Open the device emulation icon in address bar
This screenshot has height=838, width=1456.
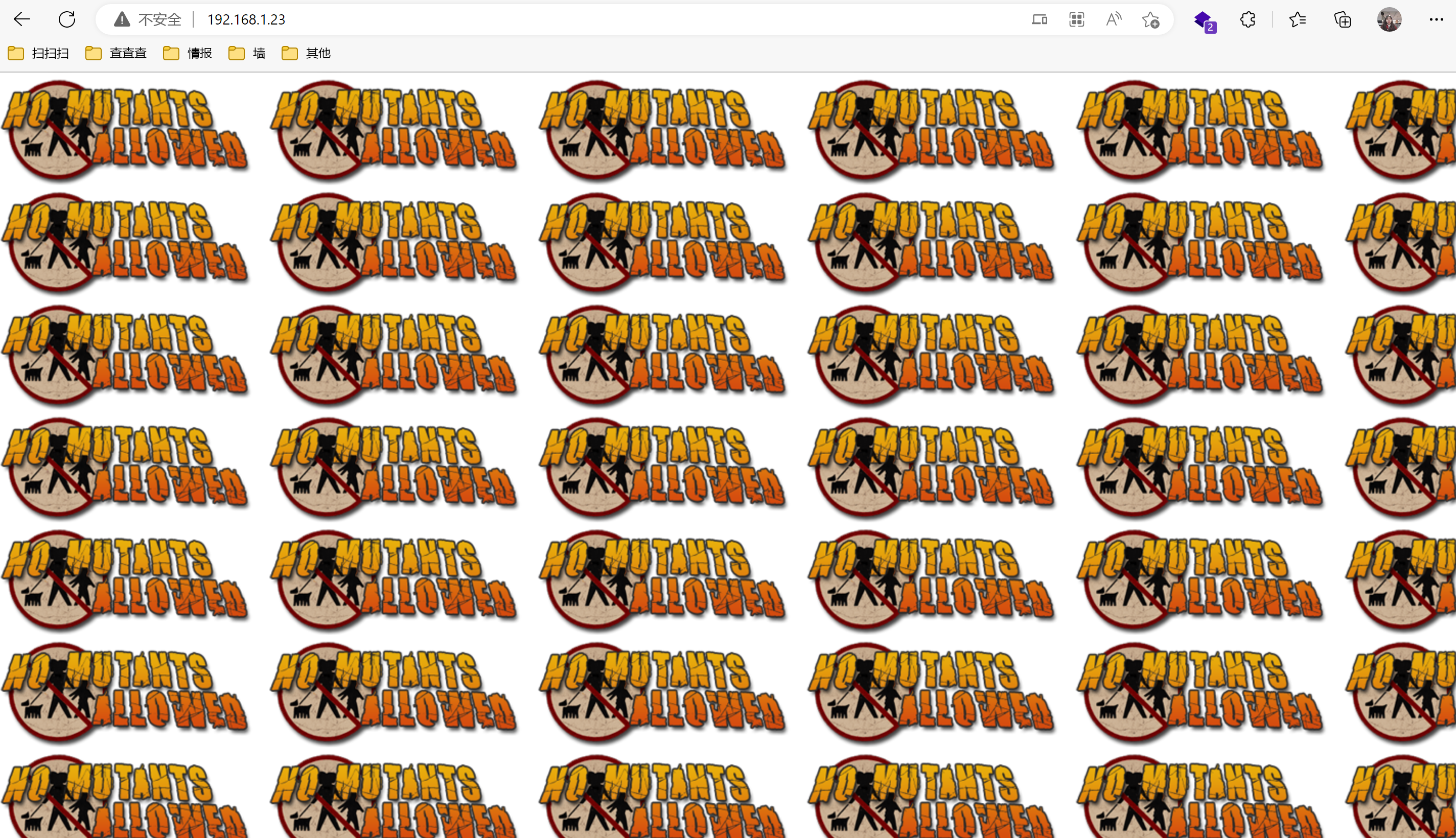[x=1039, y=20]
